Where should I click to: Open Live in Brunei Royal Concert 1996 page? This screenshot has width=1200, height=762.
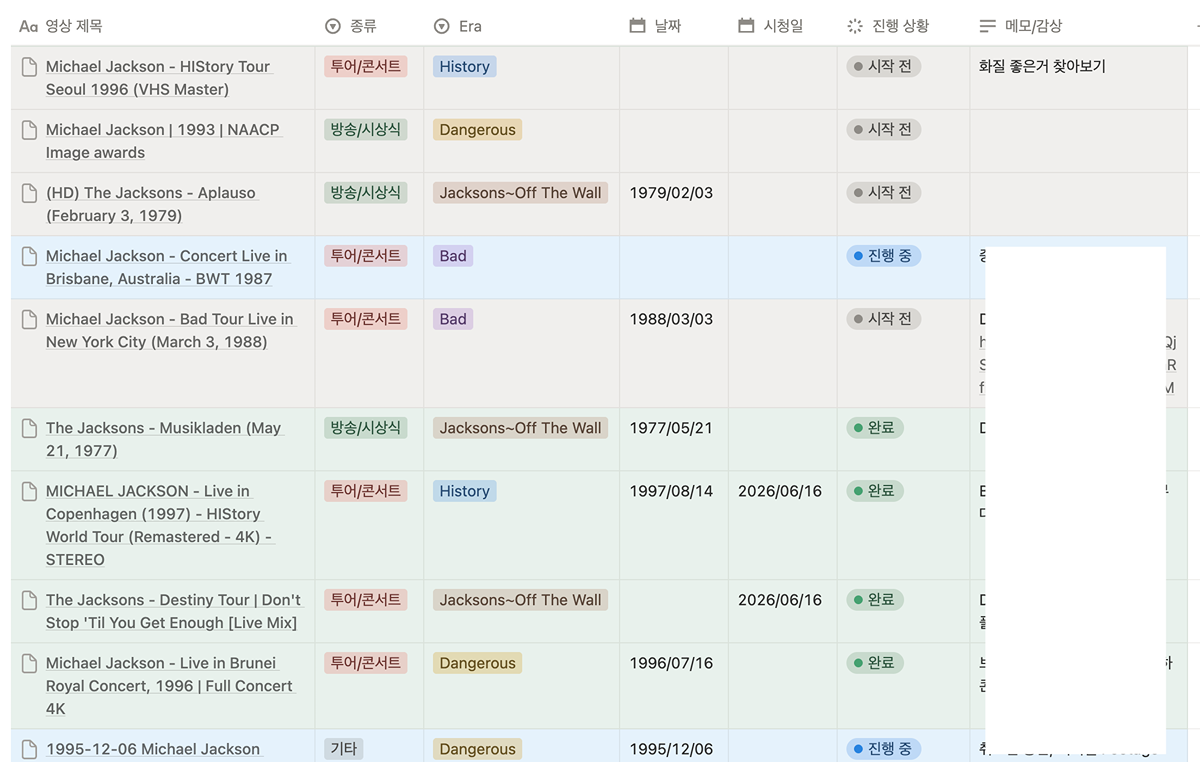pos(170,686)
